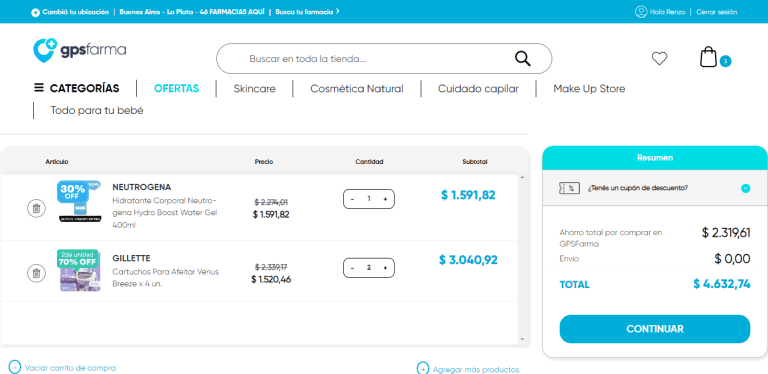Click the Neutrogena product thumbnail

(79, 202)
